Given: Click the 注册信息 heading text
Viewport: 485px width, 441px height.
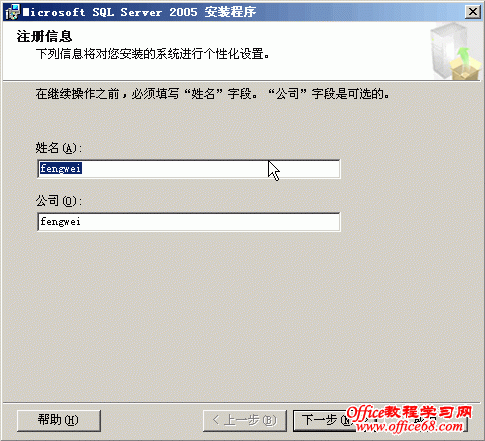Looking at the screenshot, I should coord(44,36).
